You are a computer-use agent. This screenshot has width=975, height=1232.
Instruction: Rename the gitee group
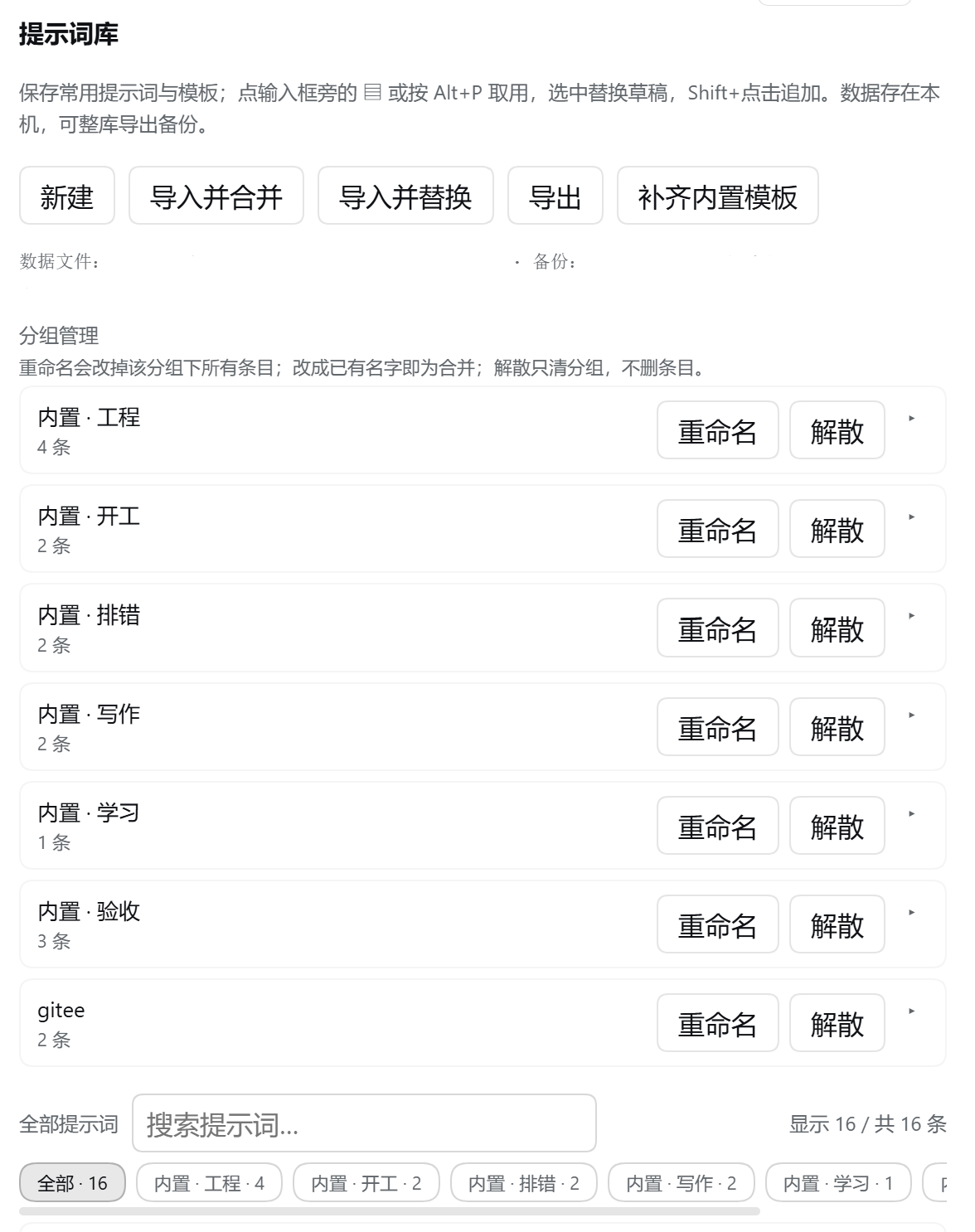718,1023
